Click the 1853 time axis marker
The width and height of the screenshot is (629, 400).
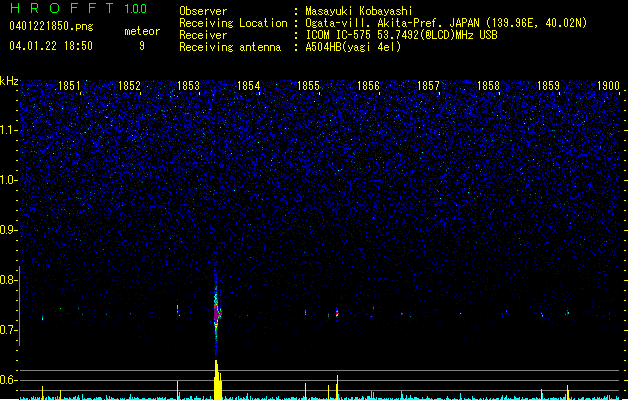[188, 86]
